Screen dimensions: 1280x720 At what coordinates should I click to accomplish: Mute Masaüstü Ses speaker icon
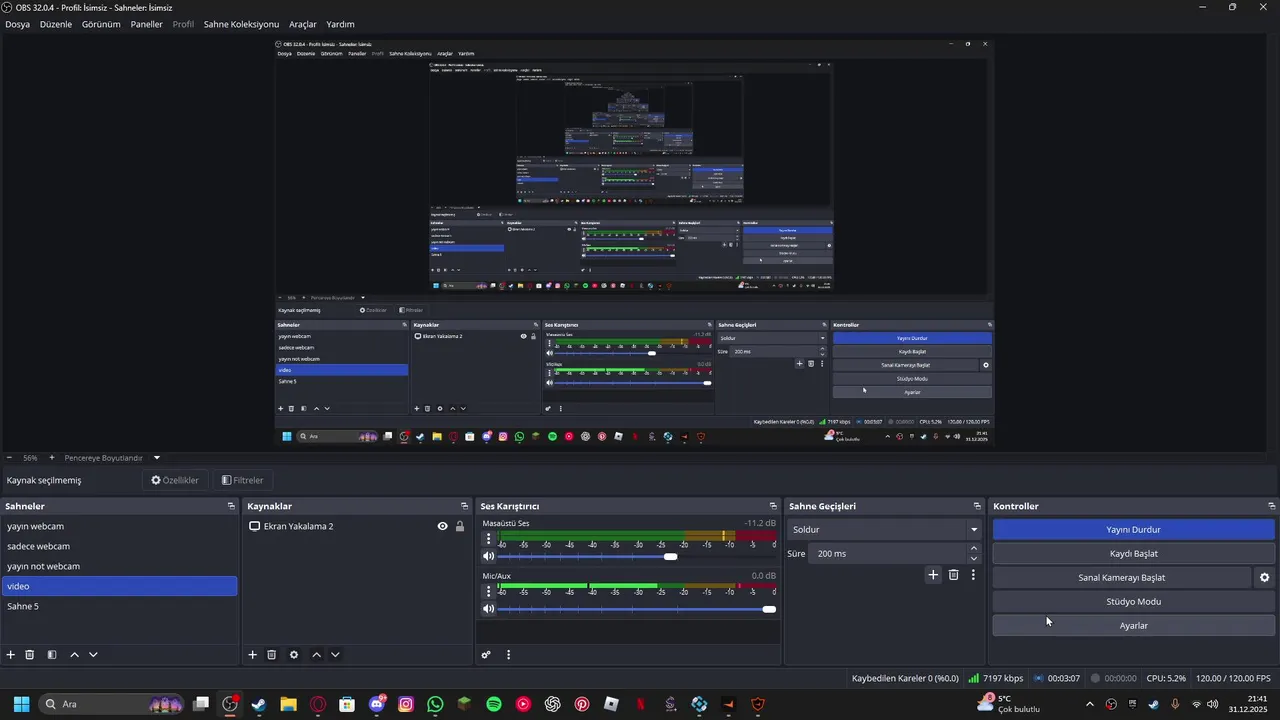pos(489,556)
